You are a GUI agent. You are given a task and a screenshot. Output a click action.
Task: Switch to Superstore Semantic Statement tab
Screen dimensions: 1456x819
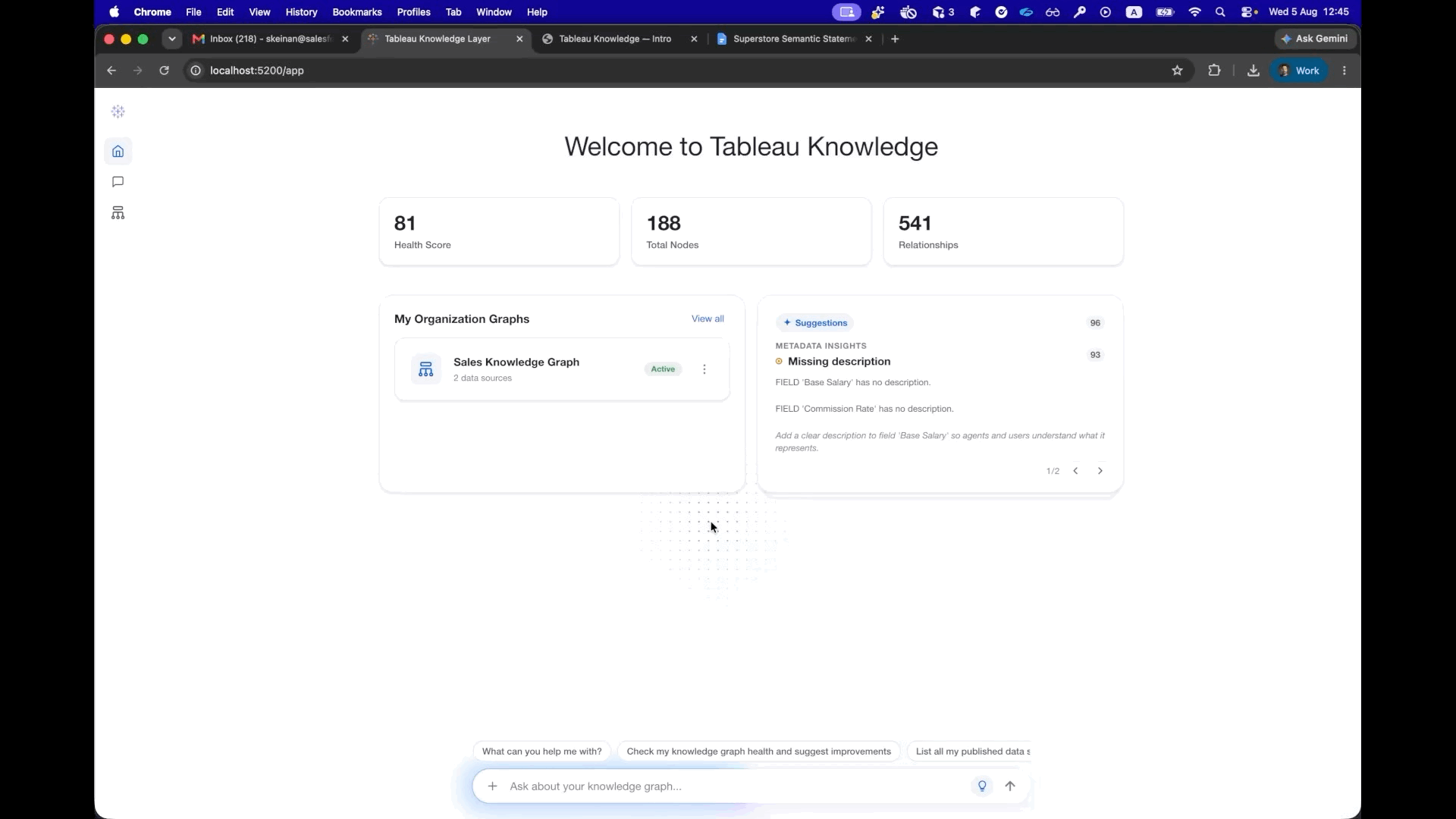coord(794,39)
